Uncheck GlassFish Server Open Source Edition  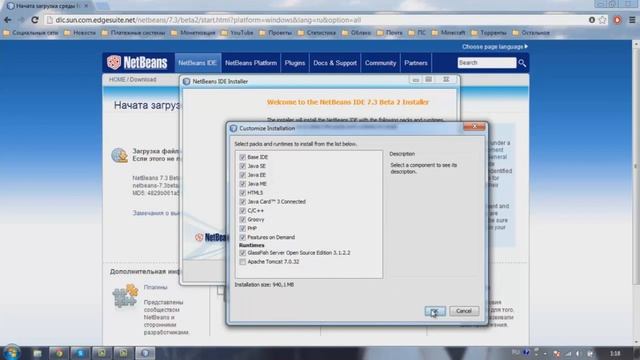tap(242, 253)
